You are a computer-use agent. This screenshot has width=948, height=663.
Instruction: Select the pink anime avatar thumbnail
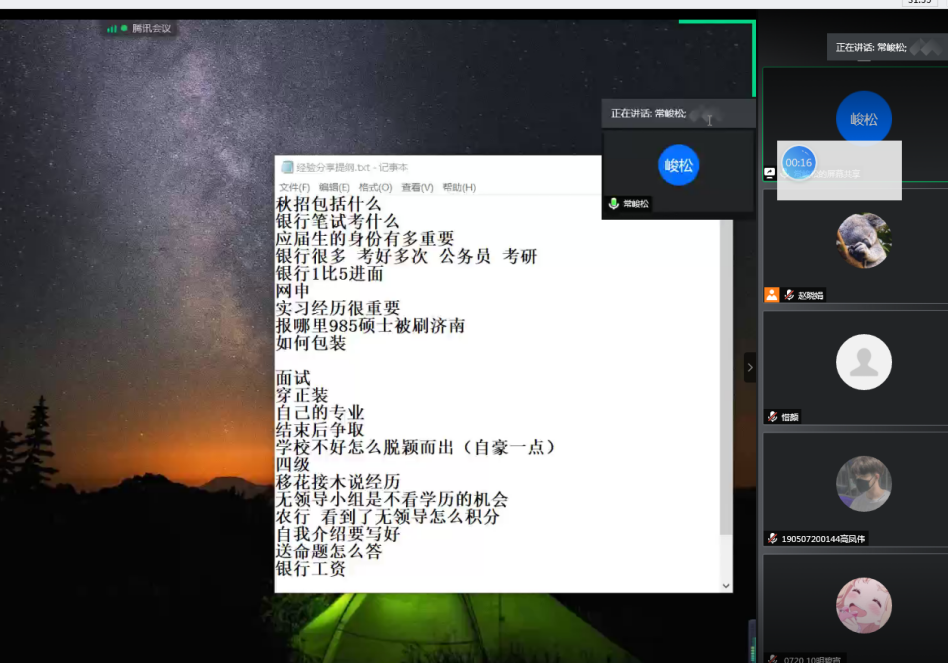(x=863, y=606)
